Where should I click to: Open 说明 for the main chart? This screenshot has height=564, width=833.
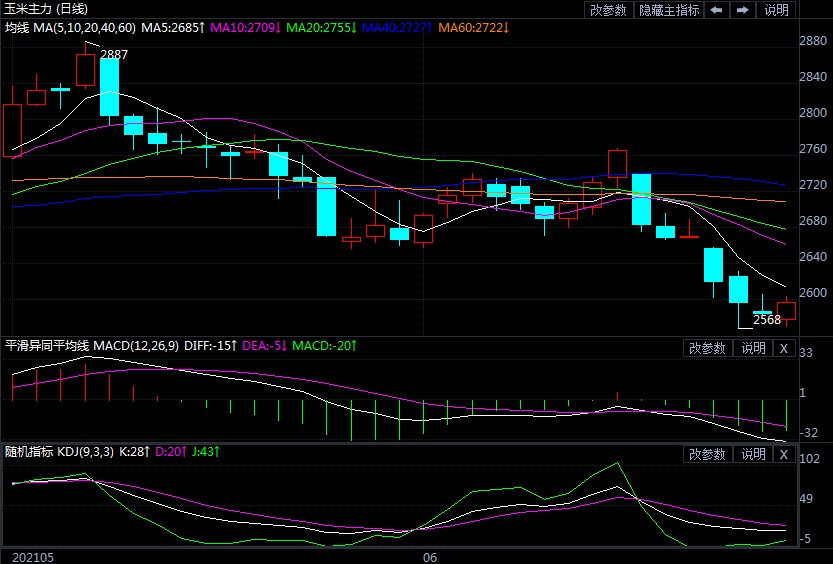pyautogui.click(x=776, y=10)
